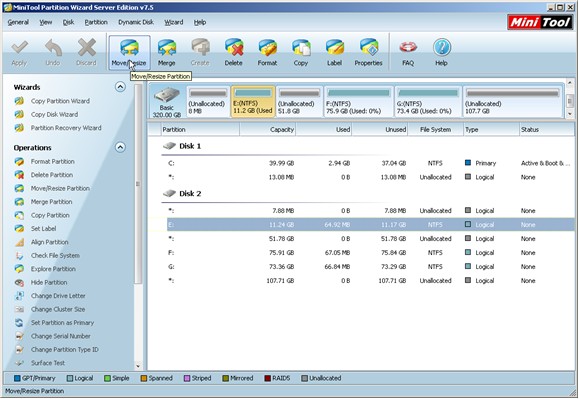Select the Basic 320.00 GB disk icon
This screenshot has width=579, height=399.
[167, 102]
